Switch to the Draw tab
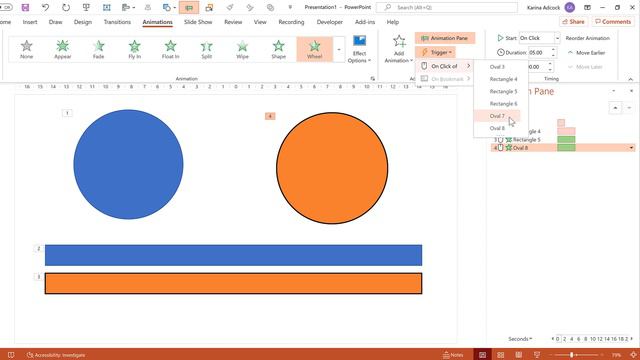The height and width of the screenshot is (360, 640). [56, 22]
